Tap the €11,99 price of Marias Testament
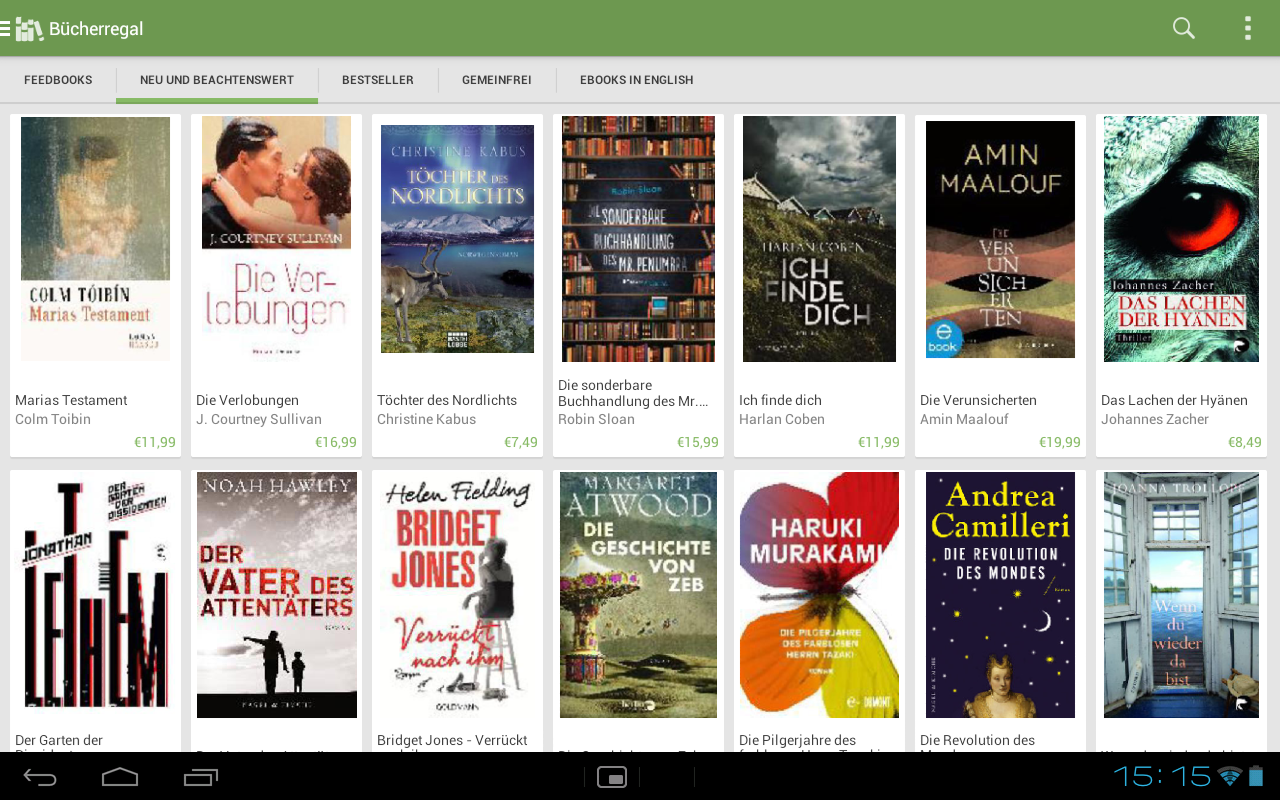 coord(155,442)
